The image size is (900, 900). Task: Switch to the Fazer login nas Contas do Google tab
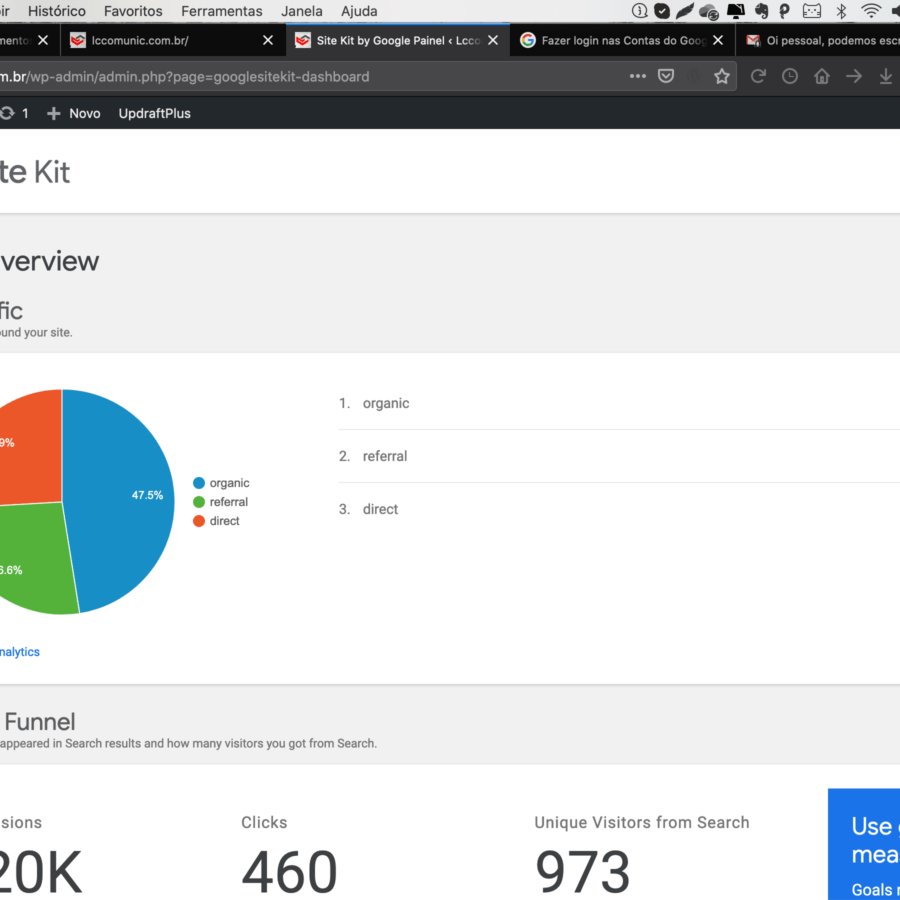[x=623, y=40]
